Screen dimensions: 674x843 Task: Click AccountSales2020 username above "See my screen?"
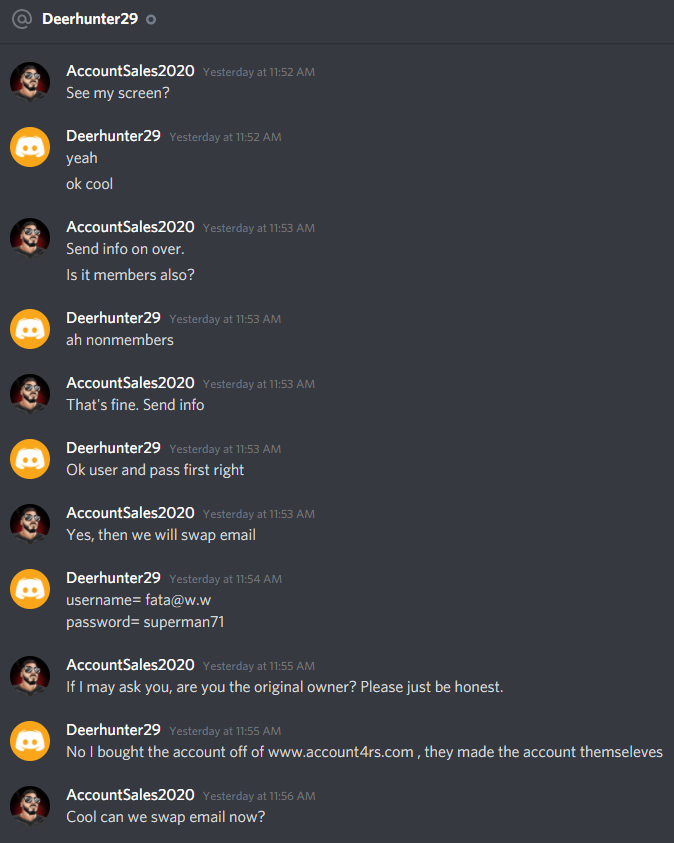[130, 71]
